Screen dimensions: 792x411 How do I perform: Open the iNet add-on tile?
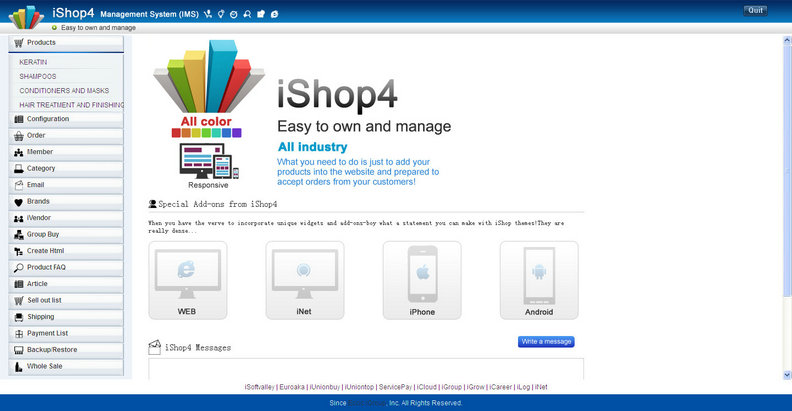pos(304,280)
